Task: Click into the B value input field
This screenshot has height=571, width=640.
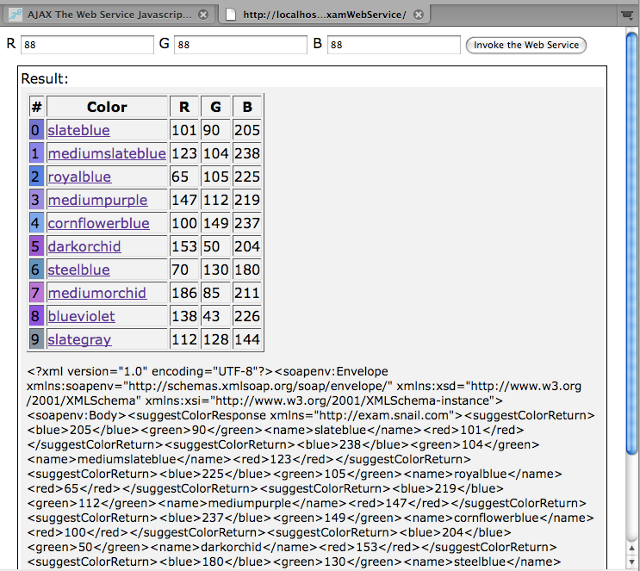Action: pos(393,45)
